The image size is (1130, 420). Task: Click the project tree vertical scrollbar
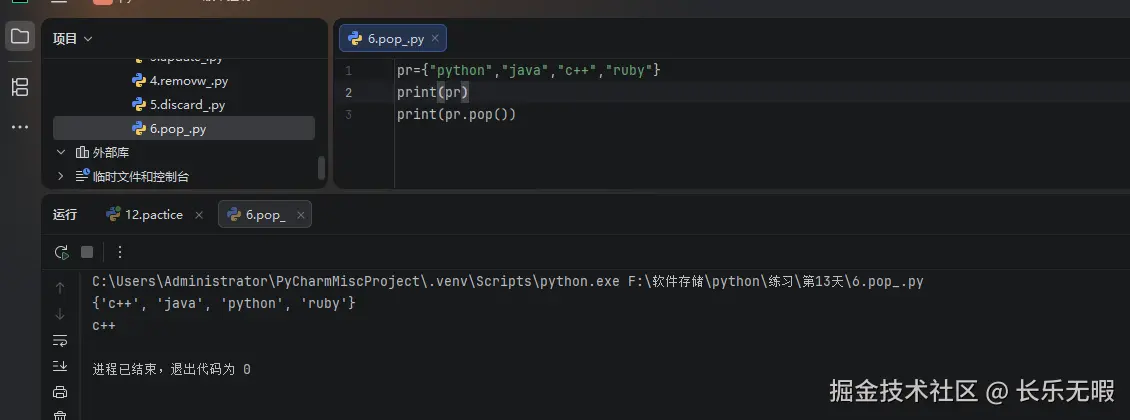pyautogui.click(x=321, y=168)
